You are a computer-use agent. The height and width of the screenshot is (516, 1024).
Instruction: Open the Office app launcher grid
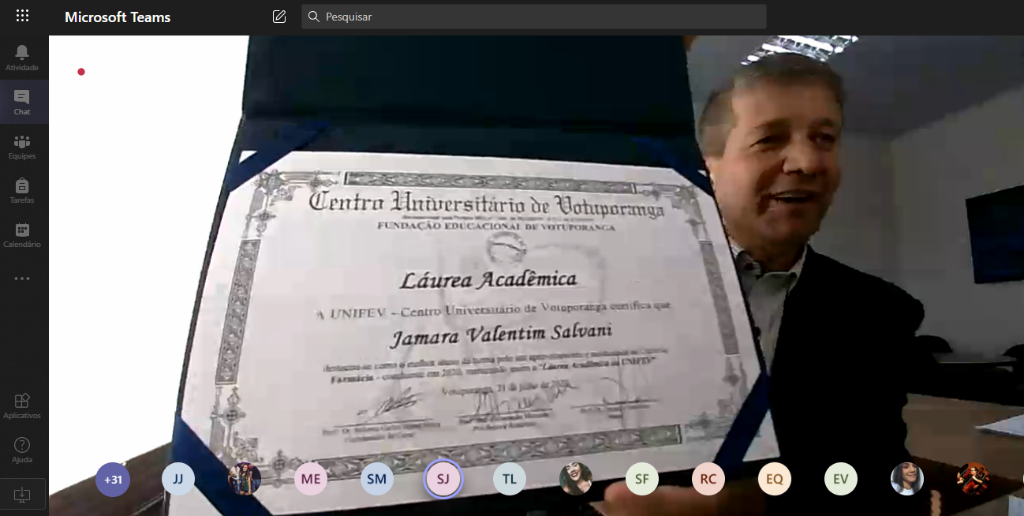click(x=22, y=16)
